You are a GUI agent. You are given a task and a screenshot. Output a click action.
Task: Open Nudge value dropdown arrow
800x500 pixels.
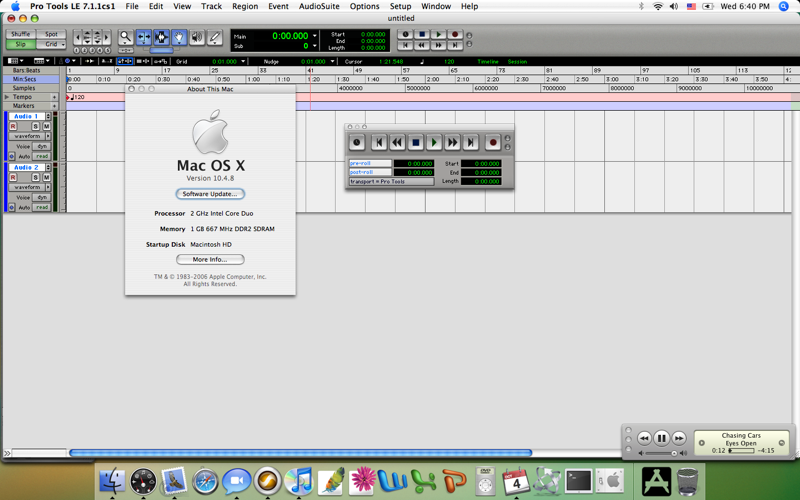pos(332,61)
